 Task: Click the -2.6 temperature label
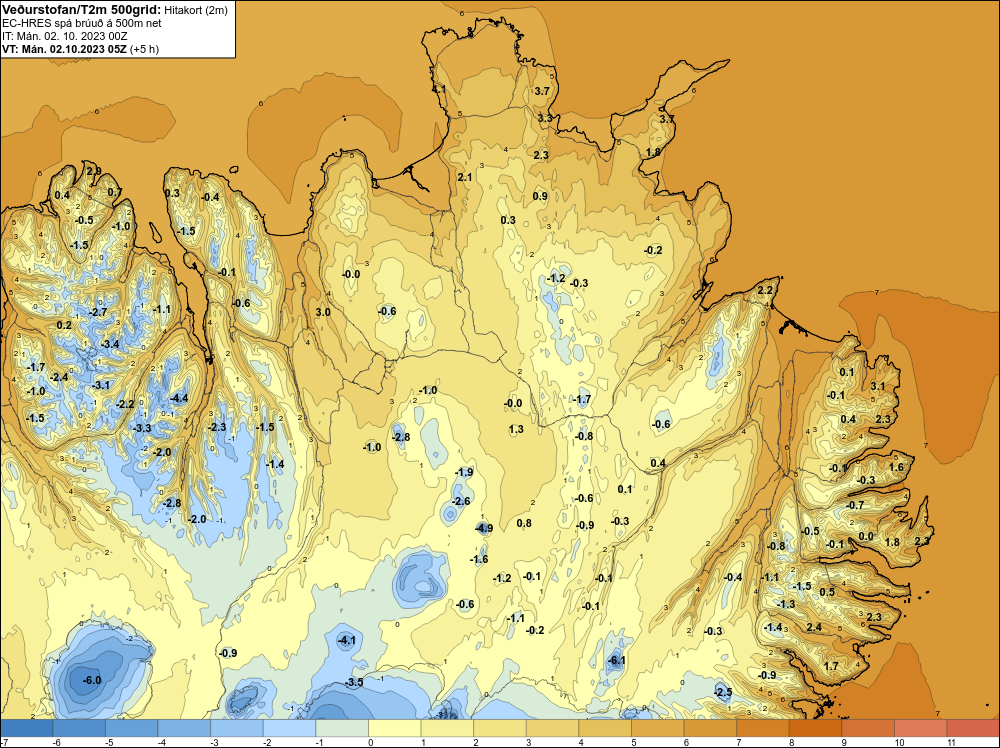point(460,501)
